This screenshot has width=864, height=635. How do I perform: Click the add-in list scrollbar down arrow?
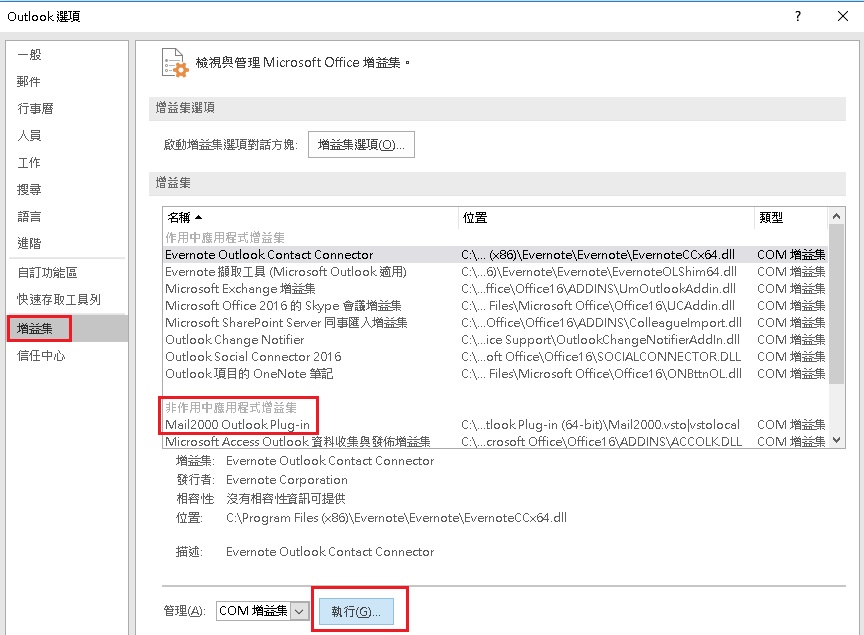837,440
